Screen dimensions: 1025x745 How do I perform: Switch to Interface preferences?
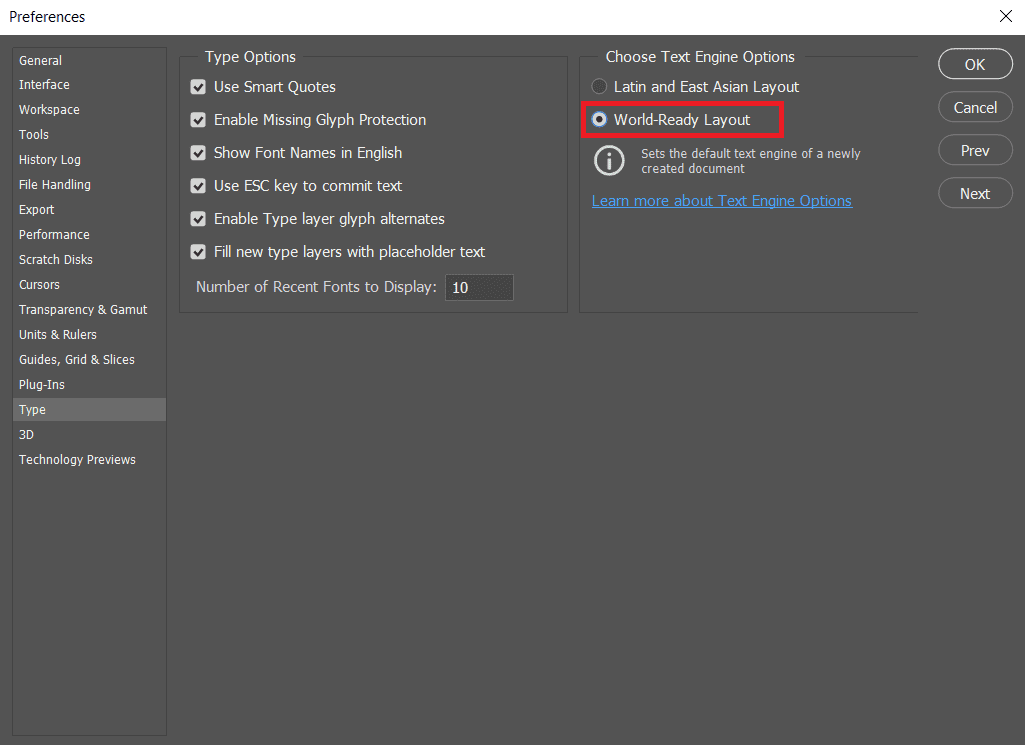[89, 85]
